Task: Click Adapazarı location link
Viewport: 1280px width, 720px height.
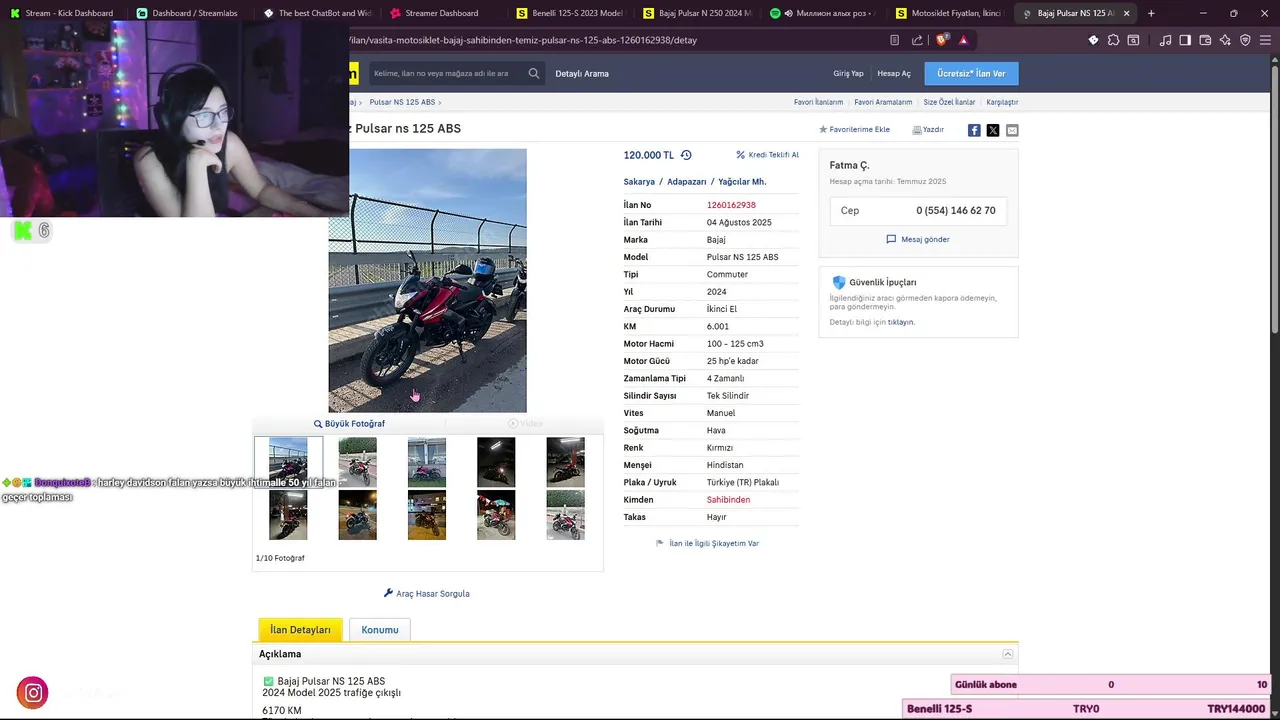Action: (x=686, y=182)
